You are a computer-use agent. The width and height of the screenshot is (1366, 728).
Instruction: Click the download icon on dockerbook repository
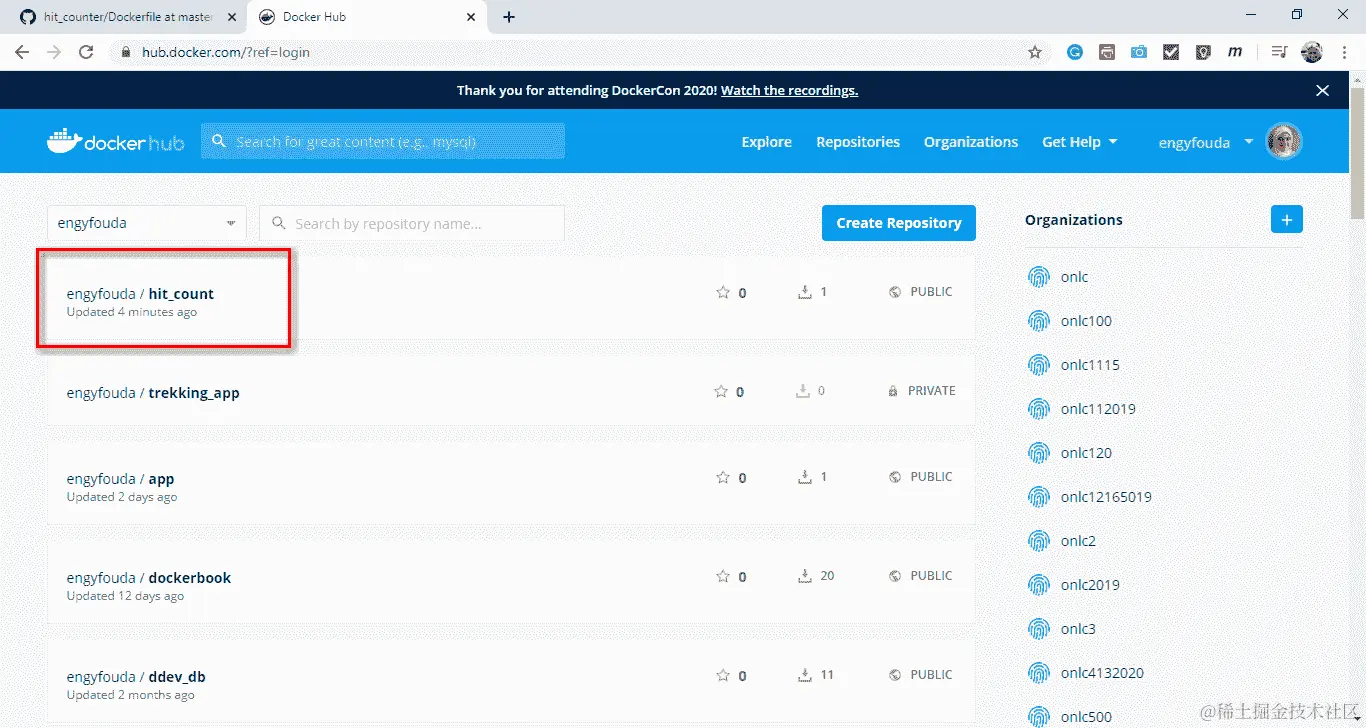804,576
